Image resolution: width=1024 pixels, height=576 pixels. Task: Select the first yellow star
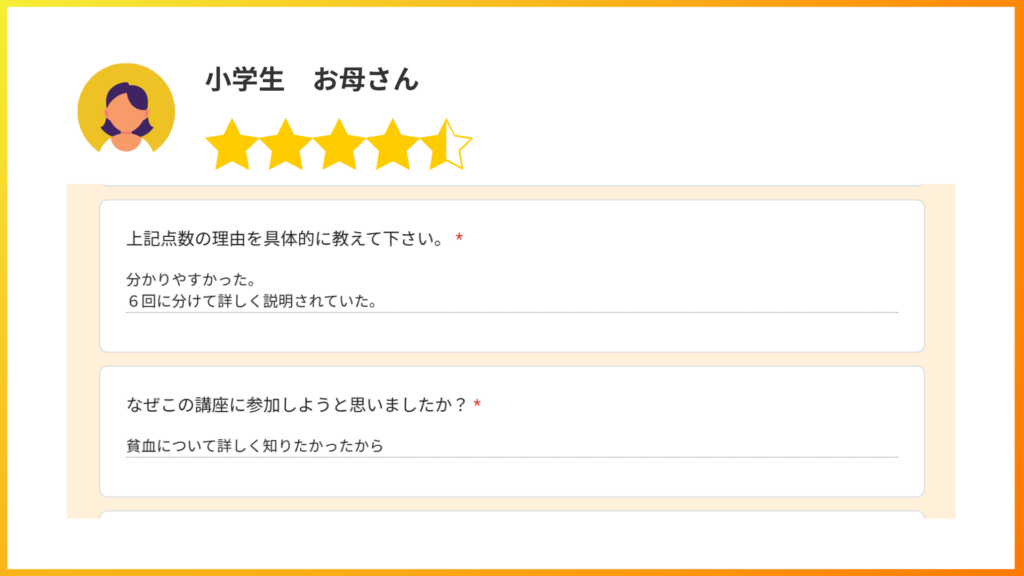[x=232, y=145]
